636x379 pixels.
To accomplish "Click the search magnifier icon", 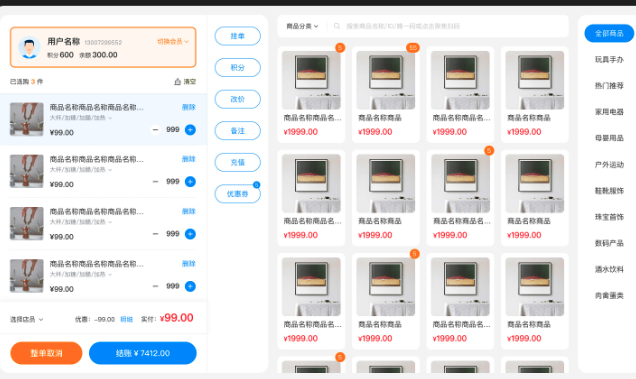I will (x=337, y=26).
